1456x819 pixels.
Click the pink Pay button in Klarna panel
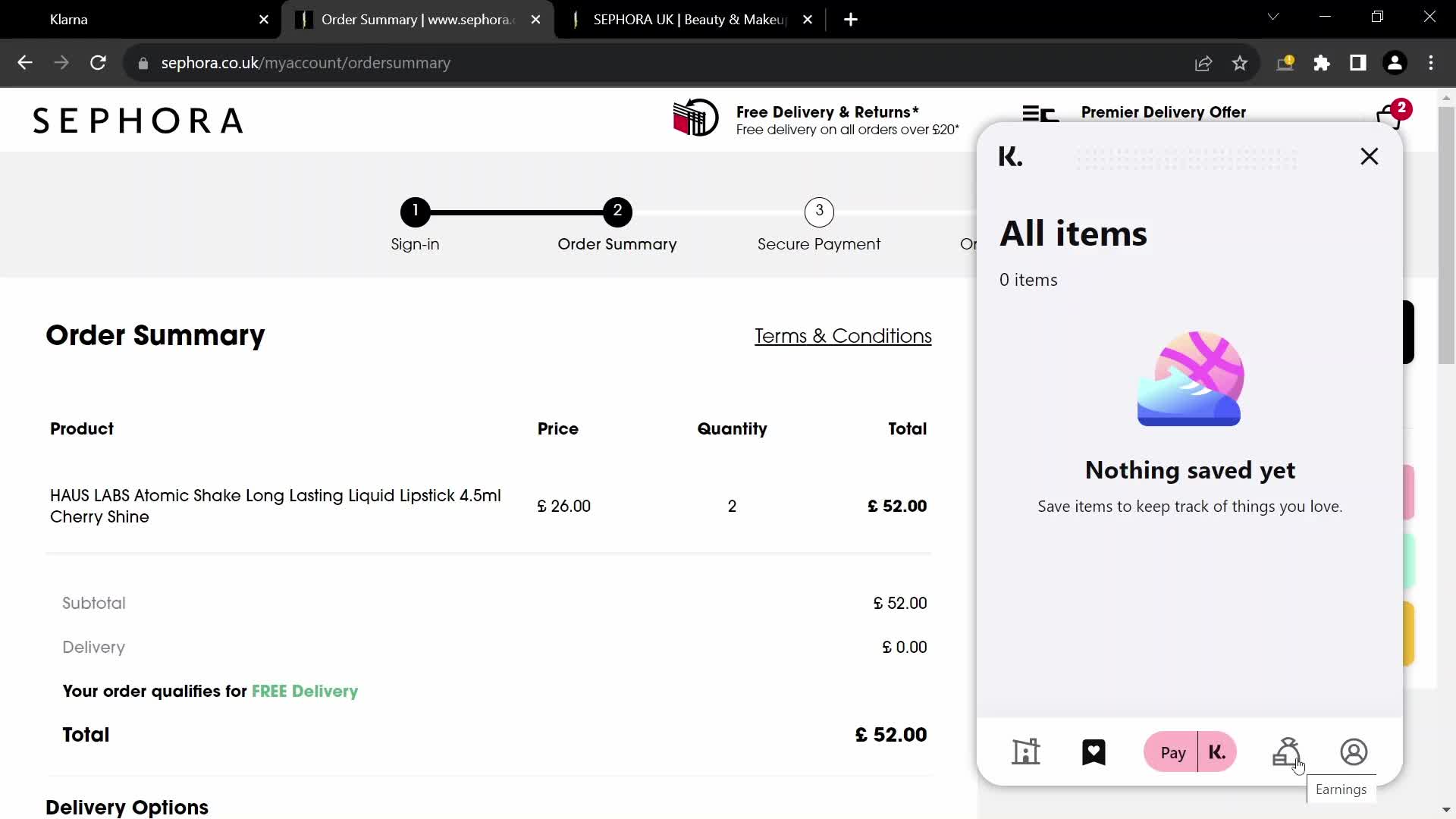click(x=1172, y=752)
